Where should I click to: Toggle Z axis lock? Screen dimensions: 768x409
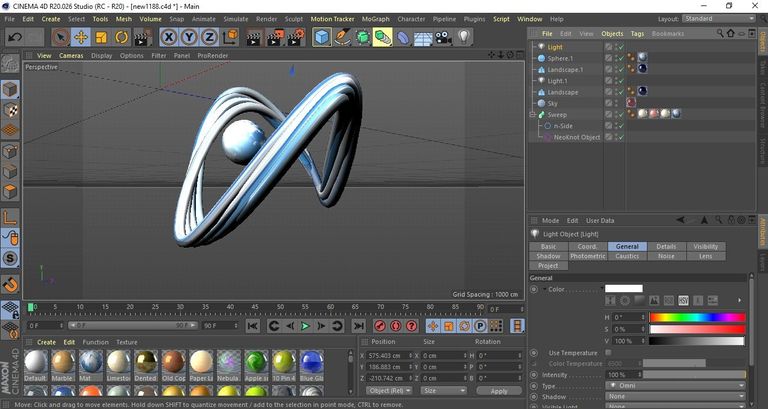[209, 37]
